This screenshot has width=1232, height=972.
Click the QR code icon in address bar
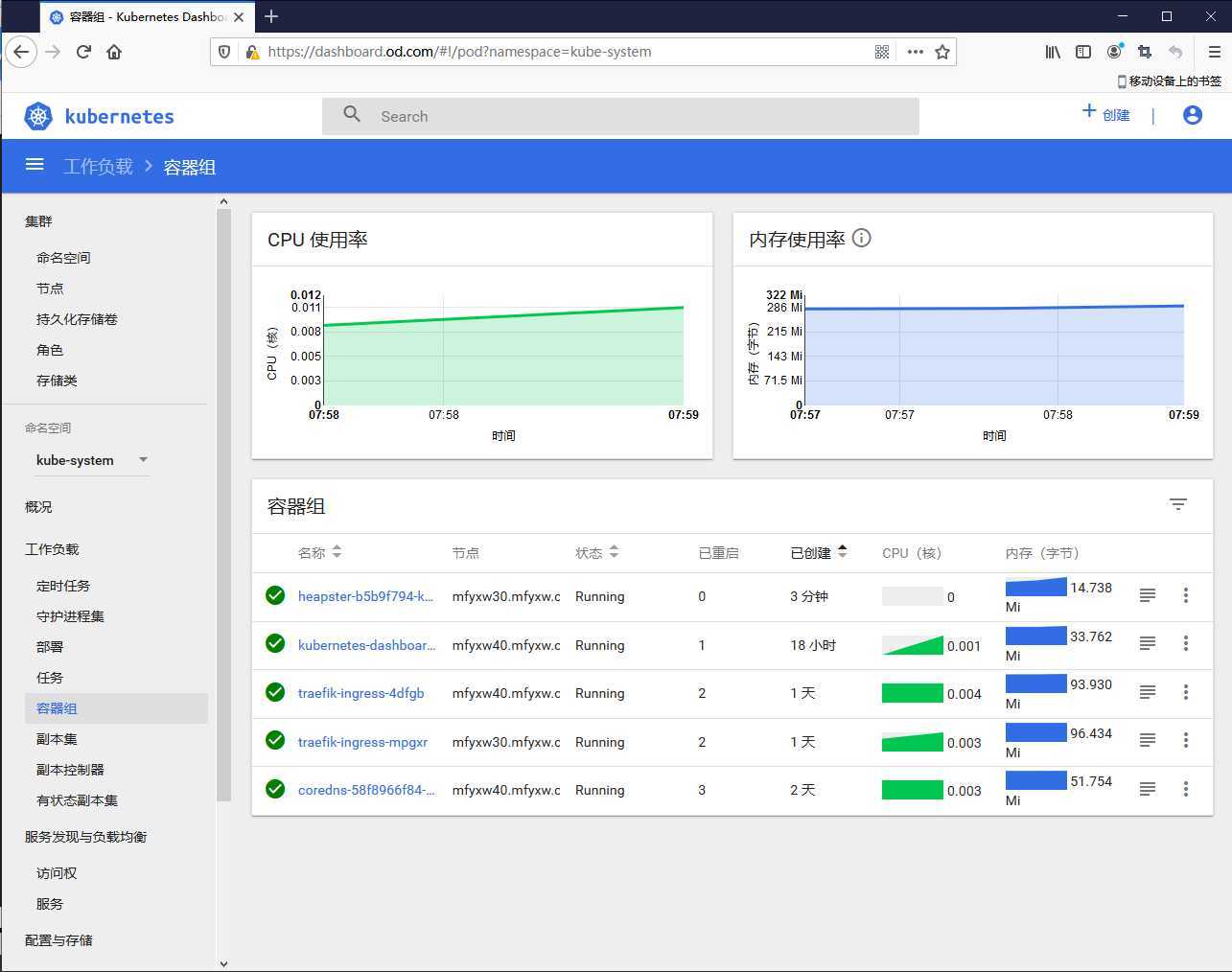(x=882, y=52)
